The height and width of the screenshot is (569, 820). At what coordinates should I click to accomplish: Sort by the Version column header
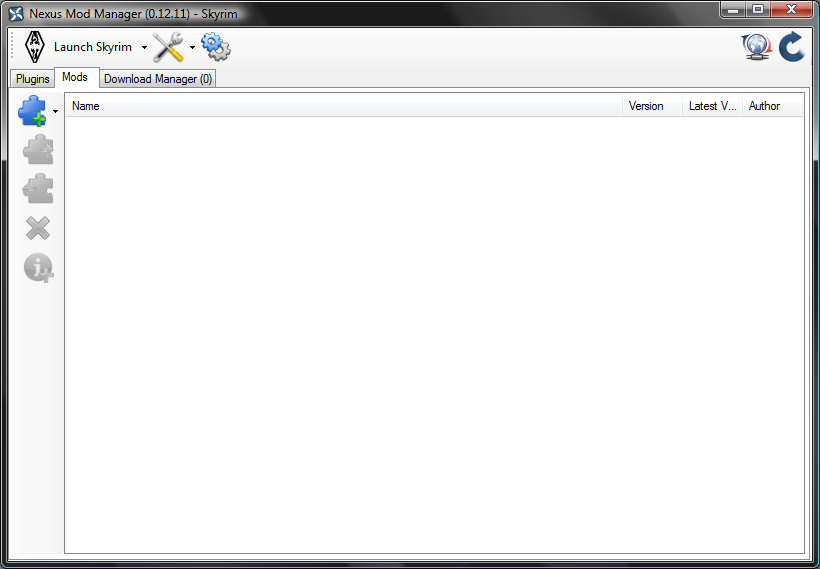click(x=652, y=106)
